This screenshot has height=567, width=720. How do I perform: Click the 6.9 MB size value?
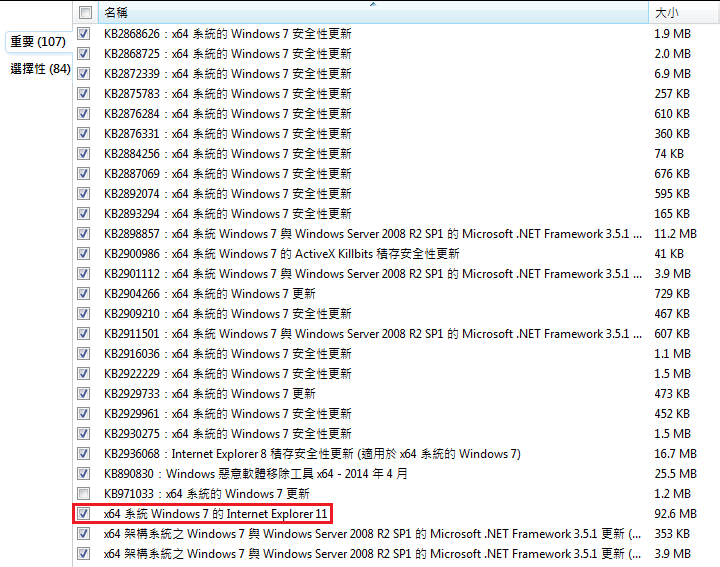[x=673, y=73]
